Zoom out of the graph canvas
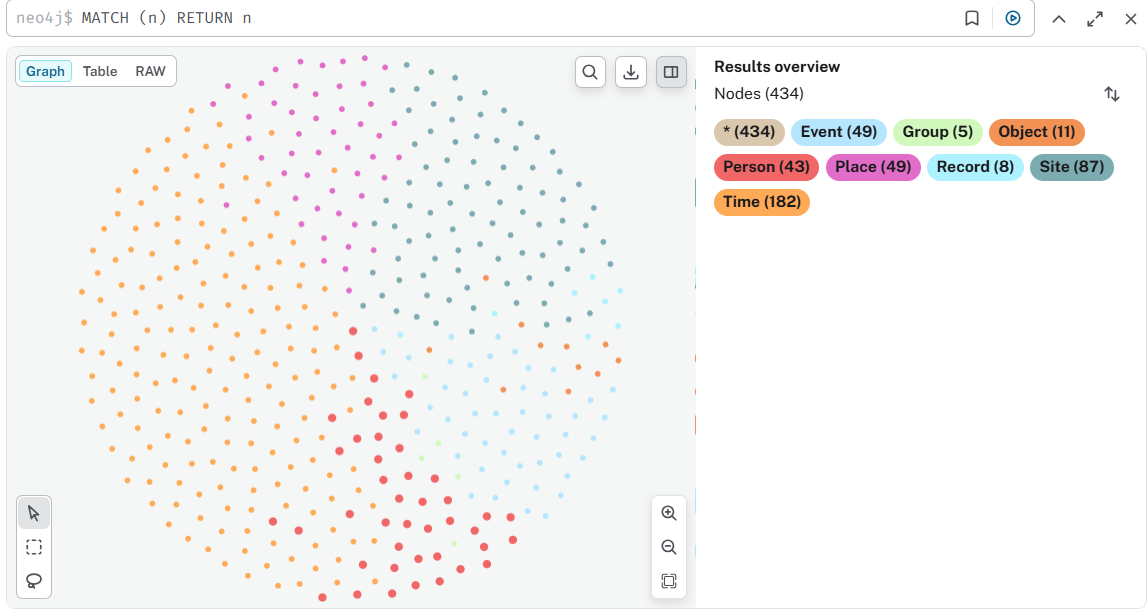The image size is (1148, 611). pos(669,547)
